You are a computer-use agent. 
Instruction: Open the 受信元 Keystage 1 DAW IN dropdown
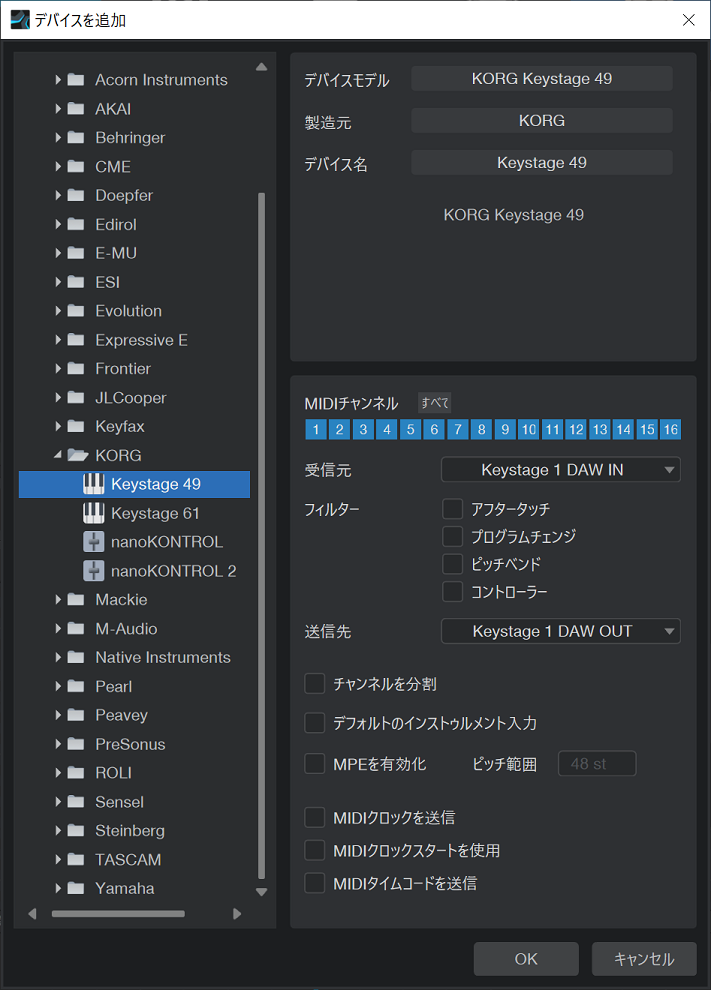tap(561, 470)
